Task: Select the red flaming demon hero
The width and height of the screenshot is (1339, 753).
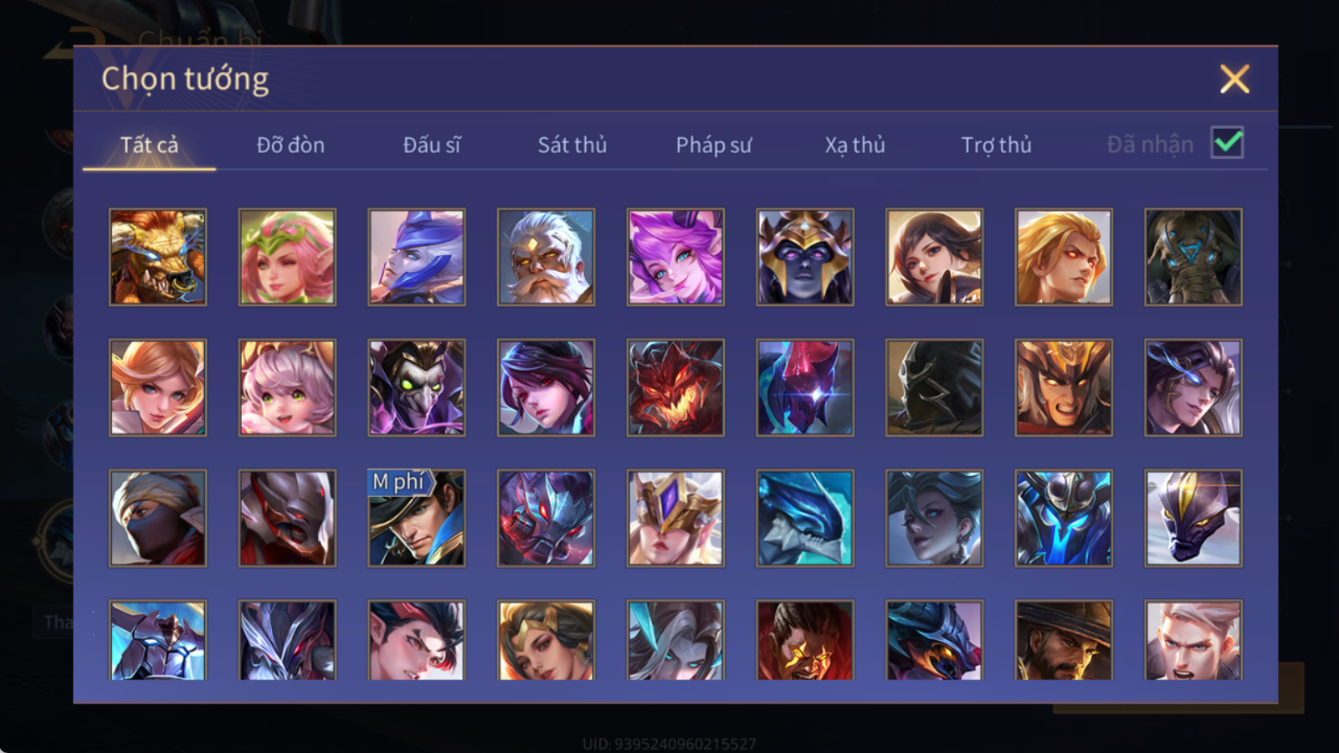Action: (x=675, y=387)
